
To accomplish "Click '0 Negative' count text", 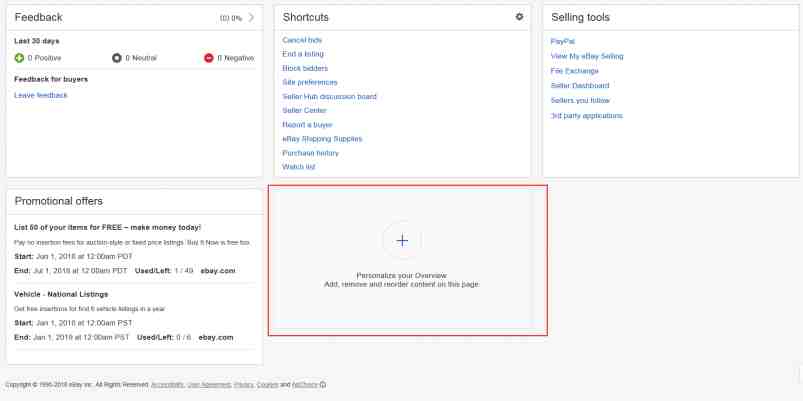I will pyautogui.click(x=236, y=58).
